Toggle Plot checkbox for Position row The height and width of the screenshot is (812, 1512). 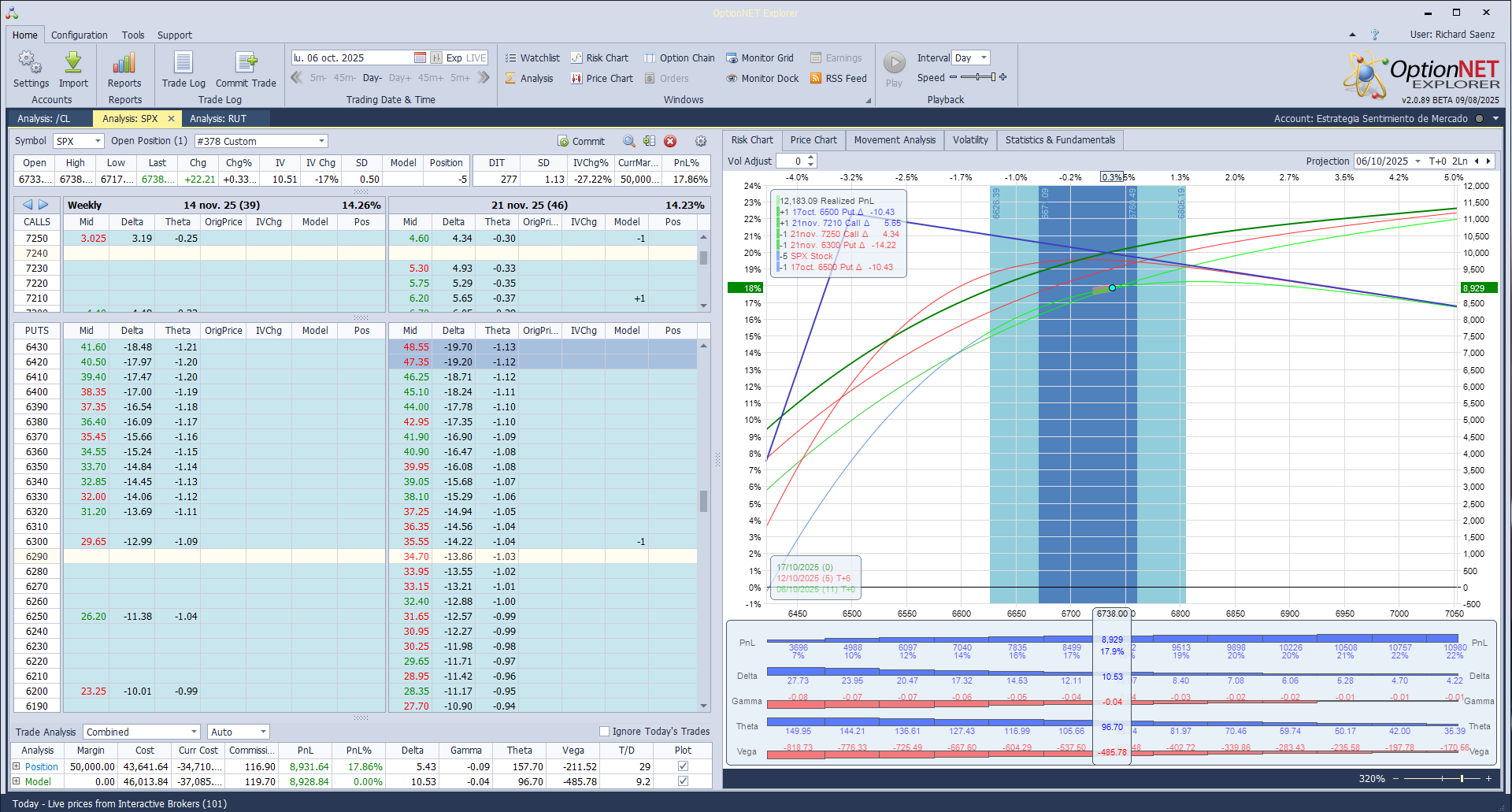[683, 766]
